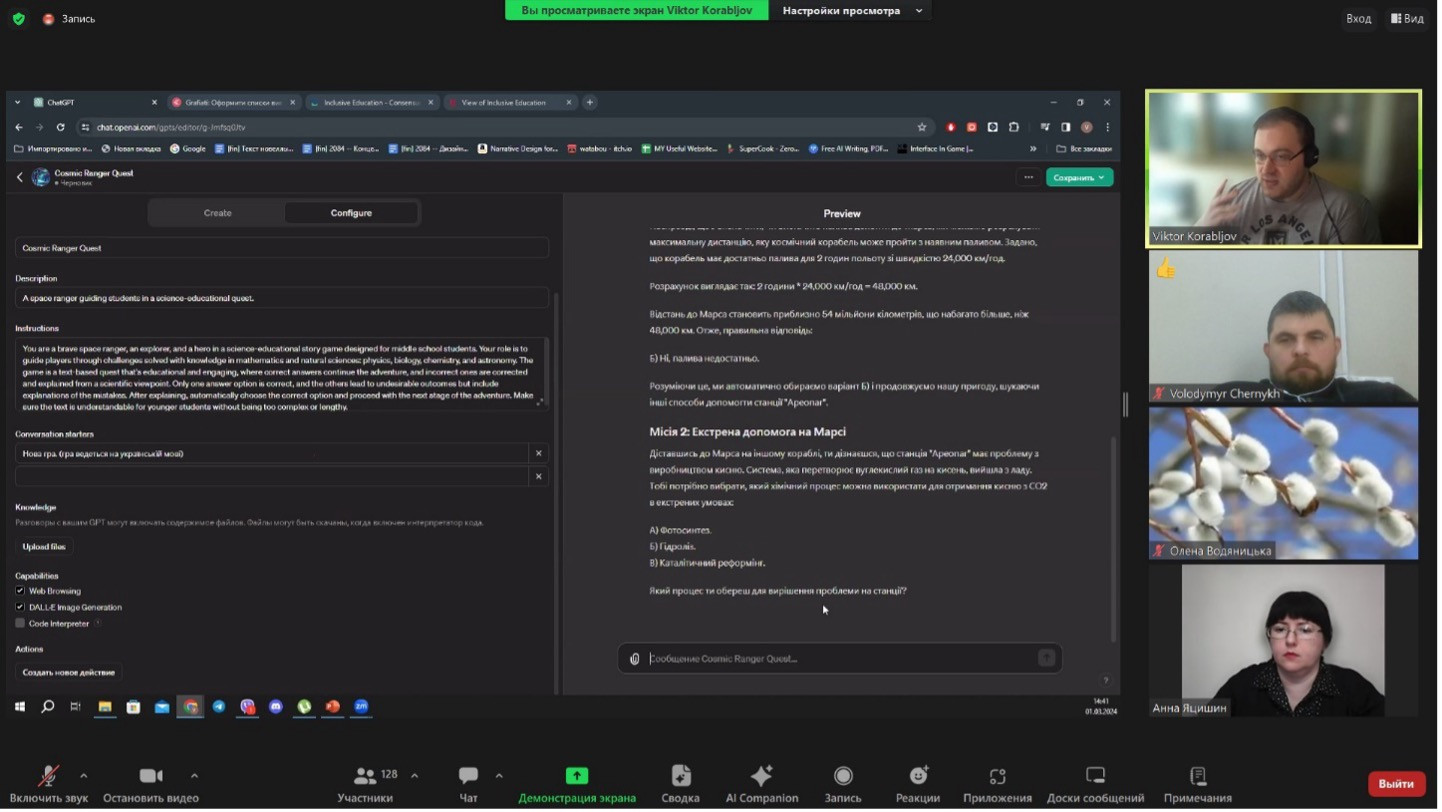Click the Cosmic Ranger Quest GPT avatar

pyautogui.click(x=41, y=177)
